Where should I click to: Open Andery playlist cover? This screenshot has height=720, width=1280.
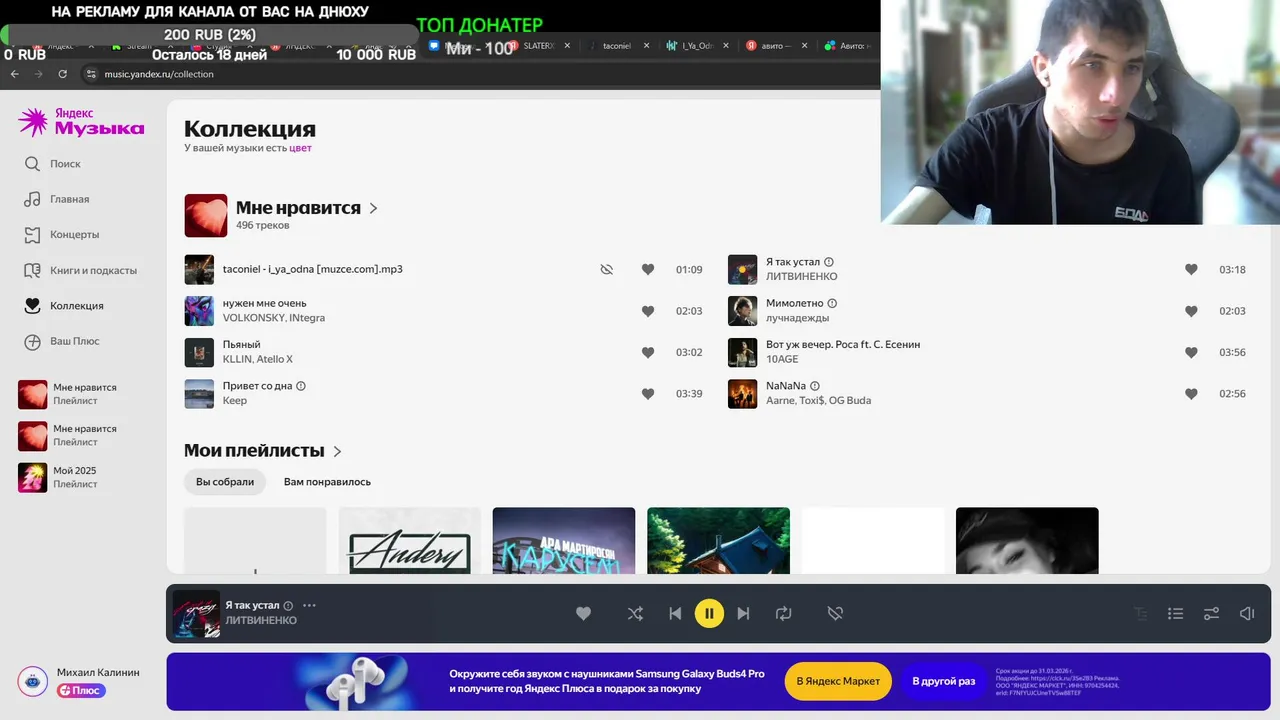[410, 541]
